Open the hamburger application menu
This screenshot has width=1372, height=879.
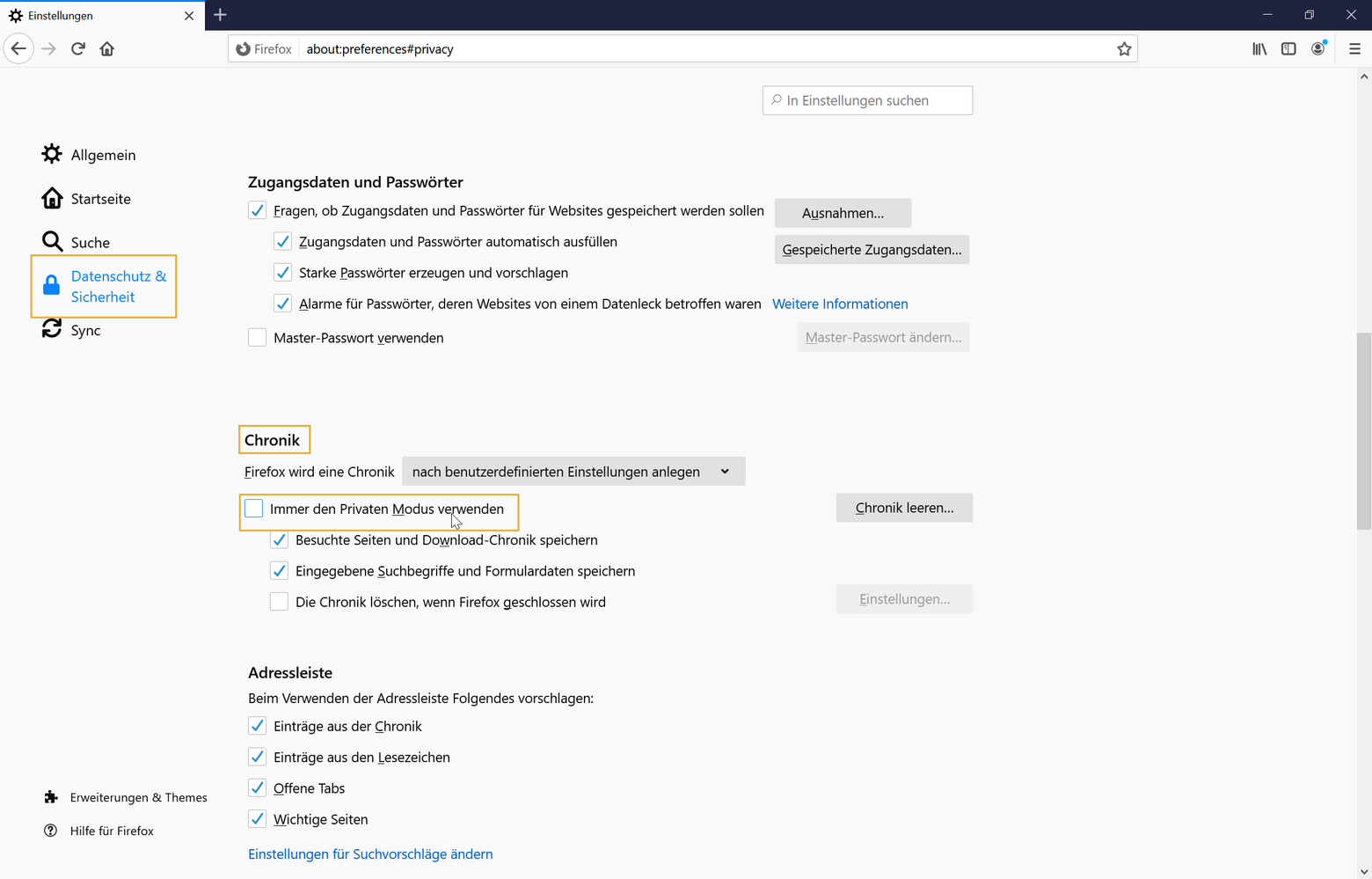(1354, 49)
